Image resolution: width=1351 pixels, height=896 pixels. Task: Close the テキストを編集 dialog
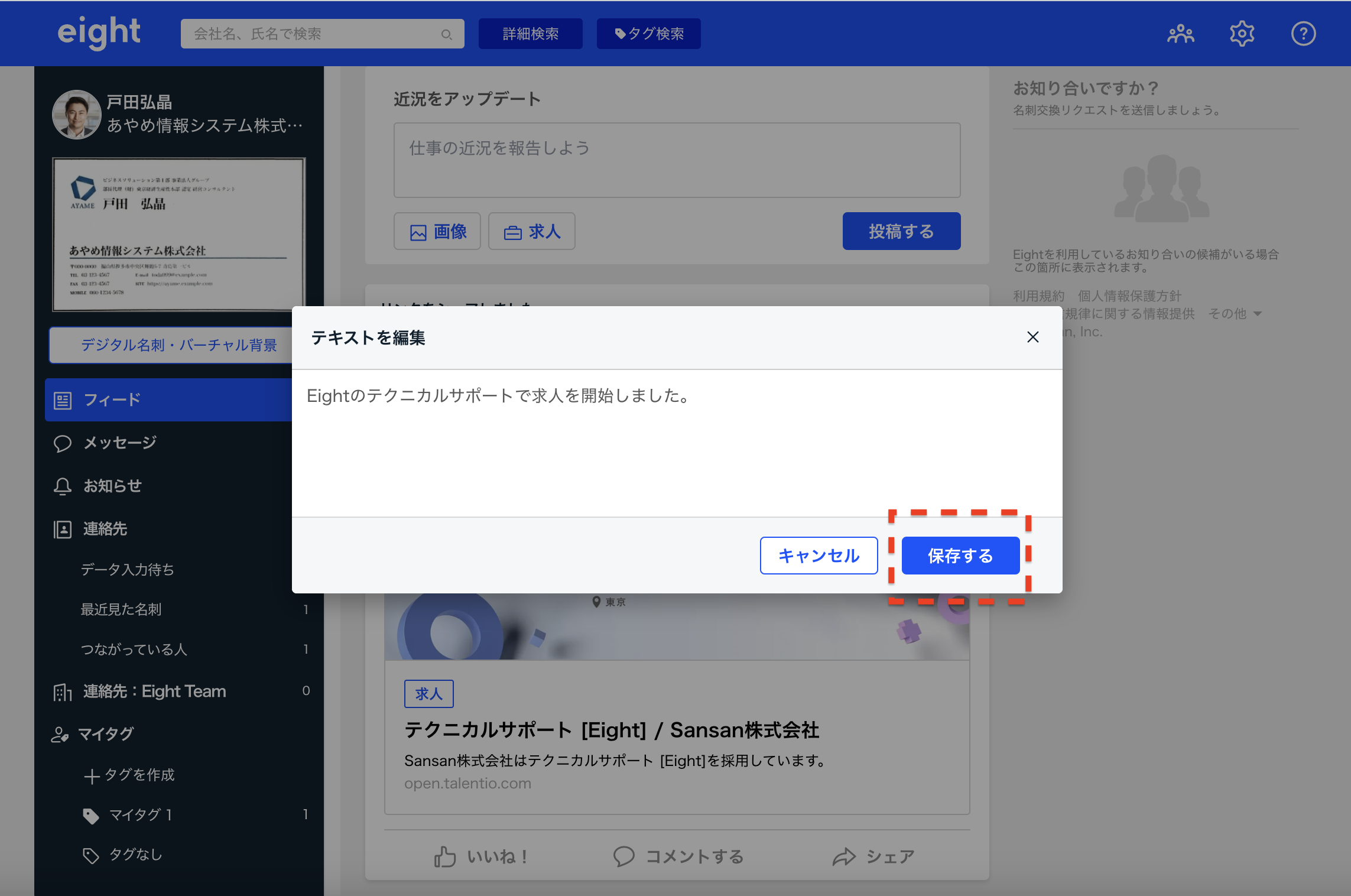pyautogui.click(x=1032, y=337)
